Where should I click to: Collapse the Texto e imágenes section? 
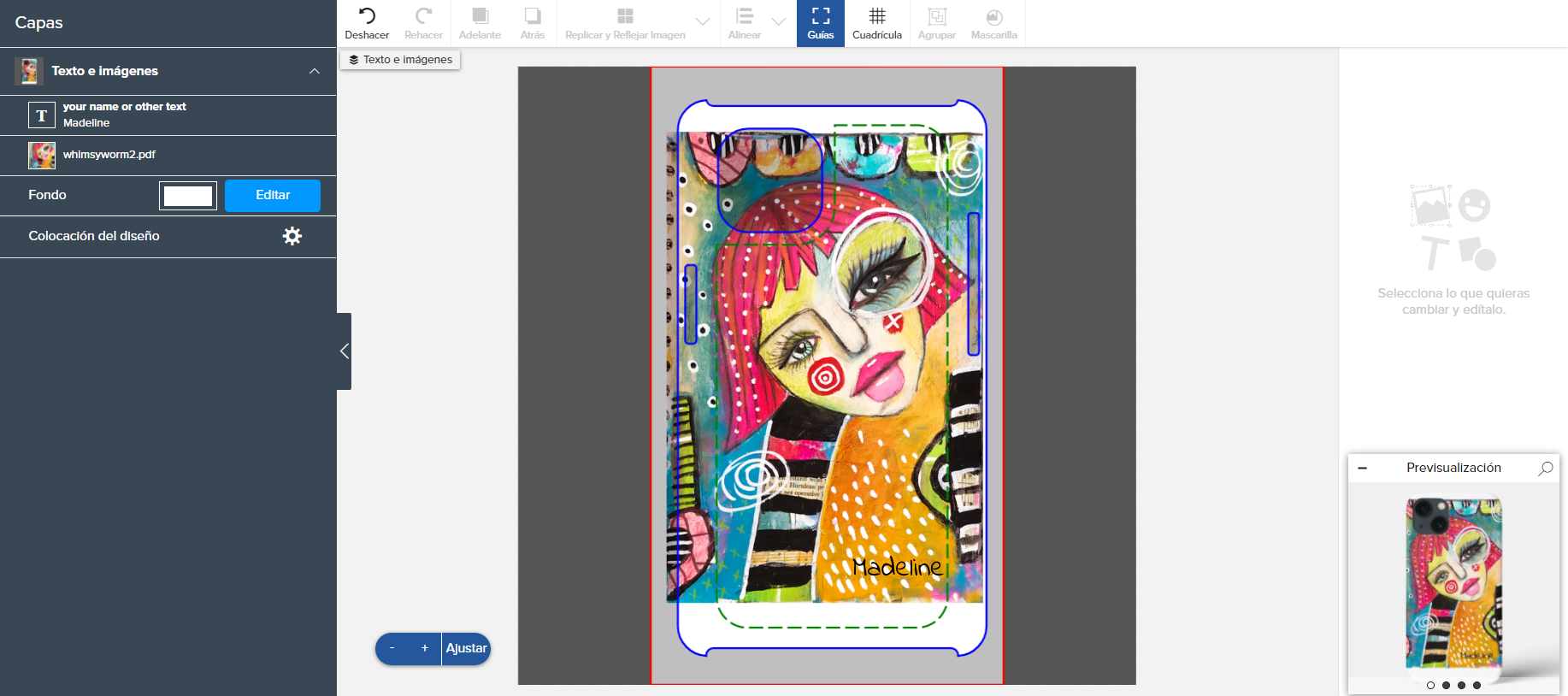315,71
